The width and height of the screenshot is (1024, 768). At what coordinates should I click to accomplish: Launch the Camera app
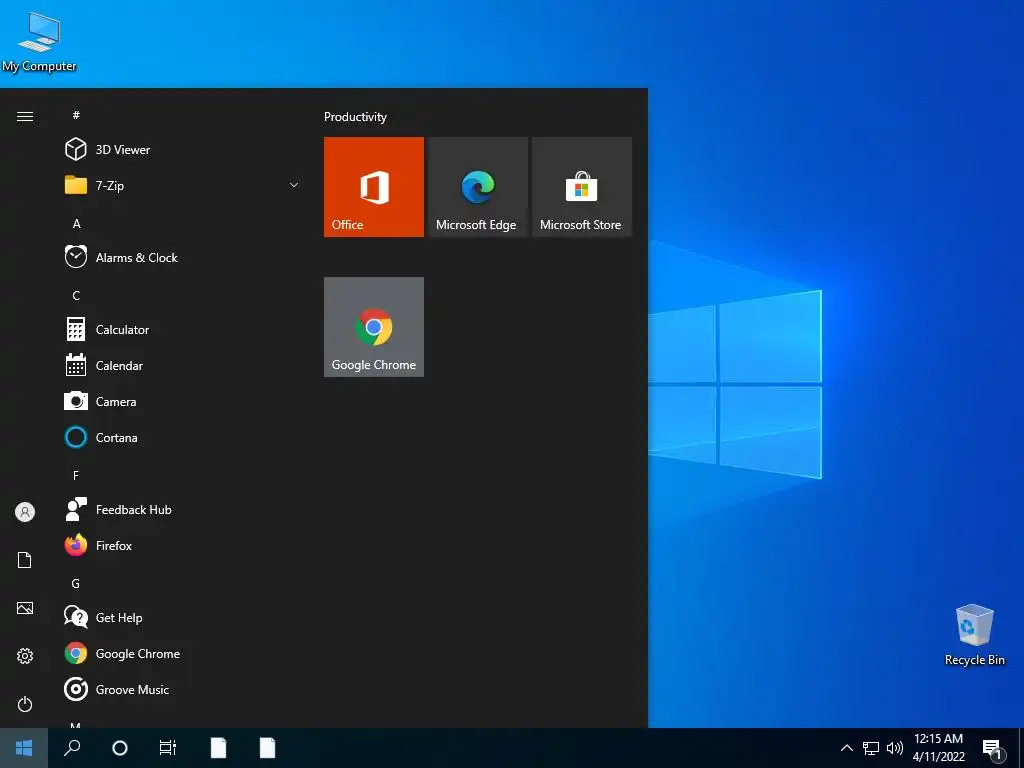(x=183, y=402)
